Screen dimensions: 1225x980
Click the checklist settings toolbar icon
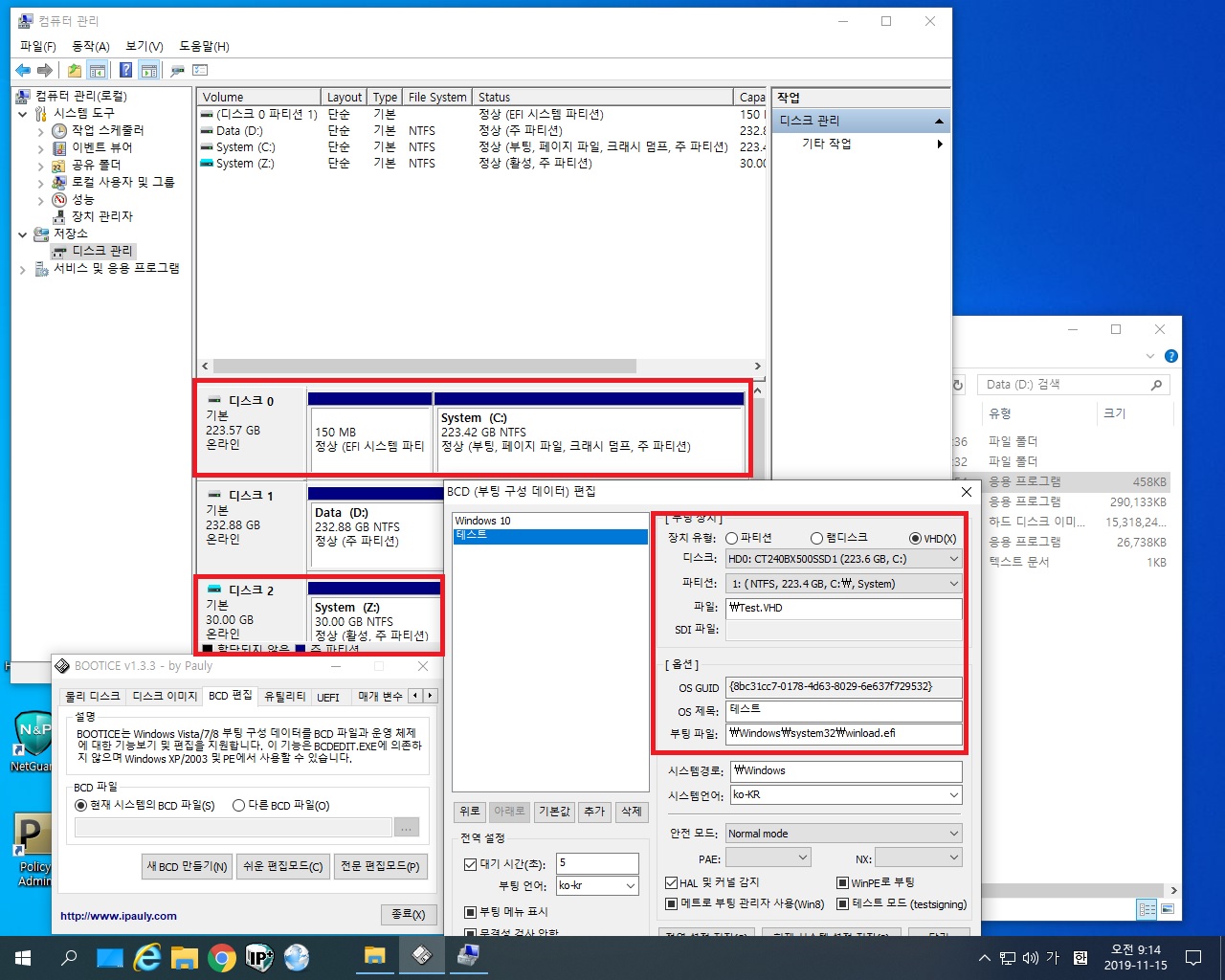click(200, 70)
